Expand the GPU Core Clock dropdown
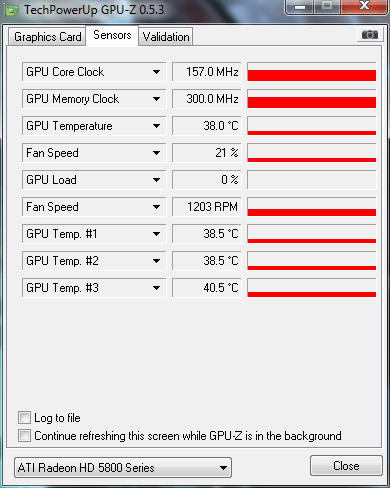The width and height of the screenshot is (390, 488). [x=156, y=72]
